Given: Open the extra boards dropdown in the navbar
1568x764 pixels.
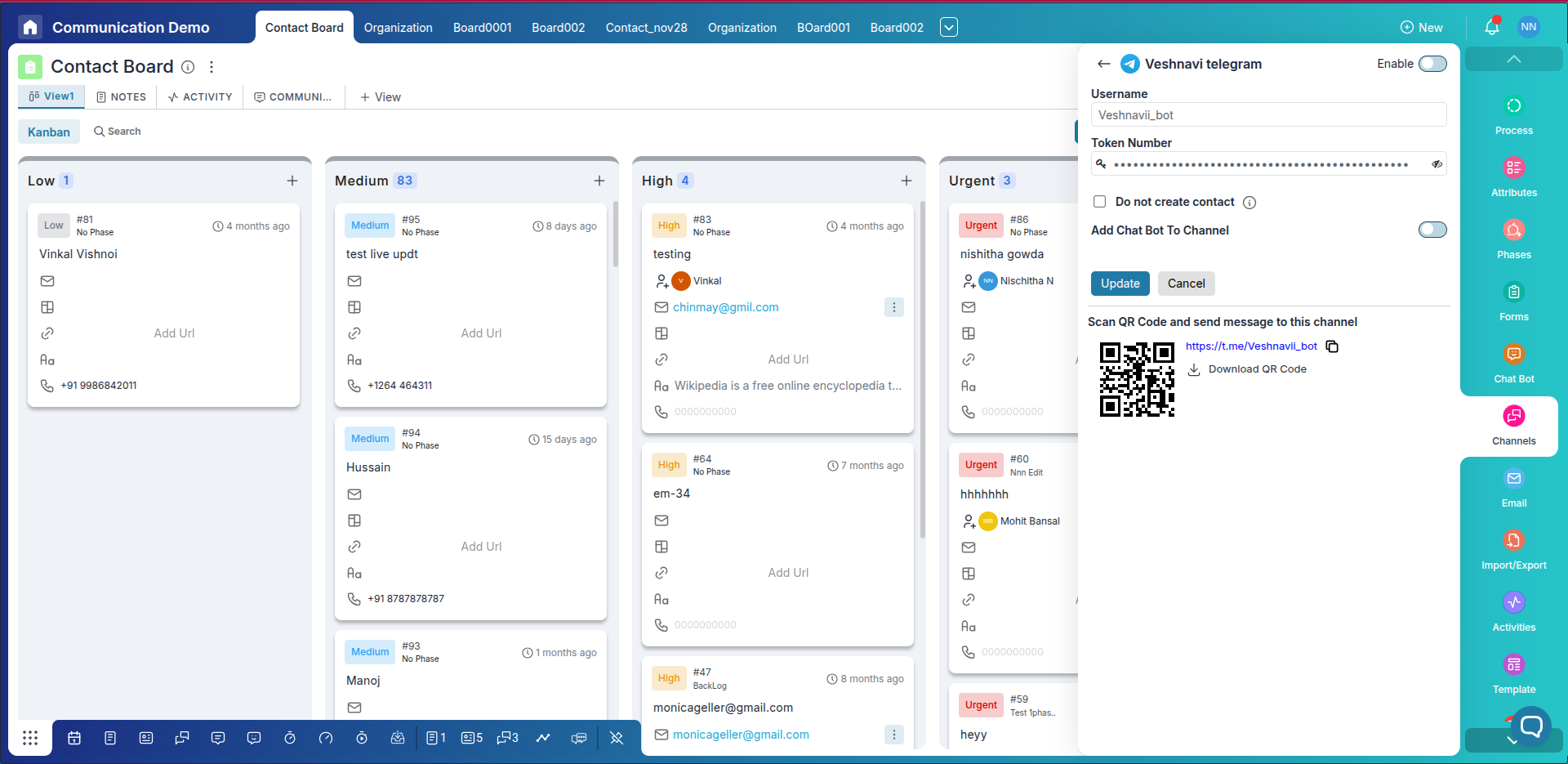Looking at the screenshot, I should [948, 27].
